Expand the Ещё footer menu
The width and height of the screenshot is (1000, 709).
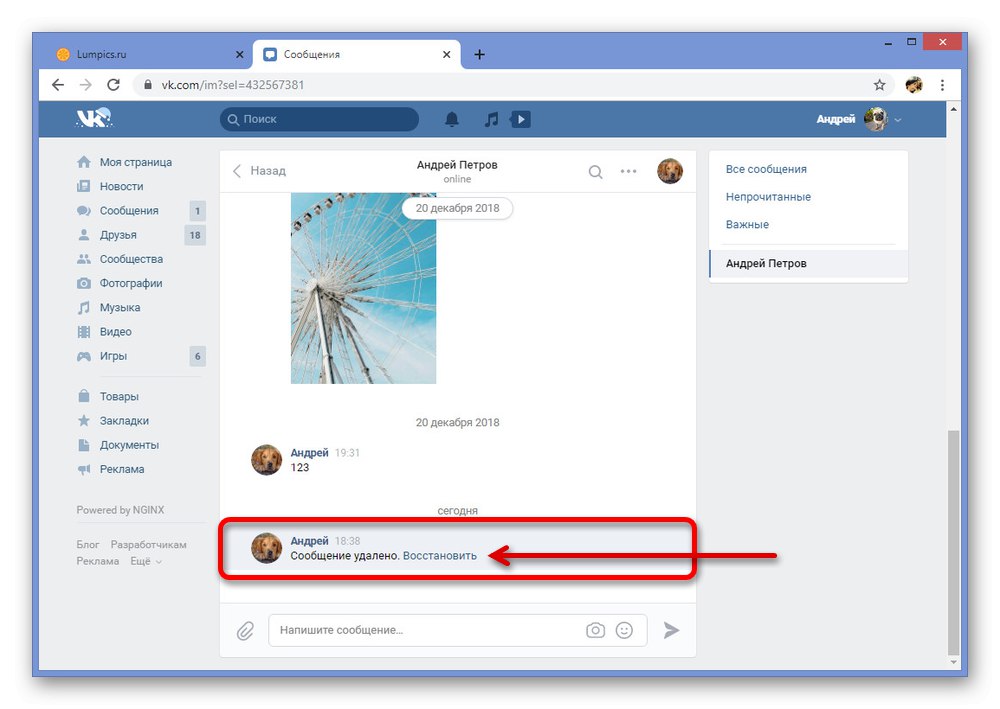[145, 561]
